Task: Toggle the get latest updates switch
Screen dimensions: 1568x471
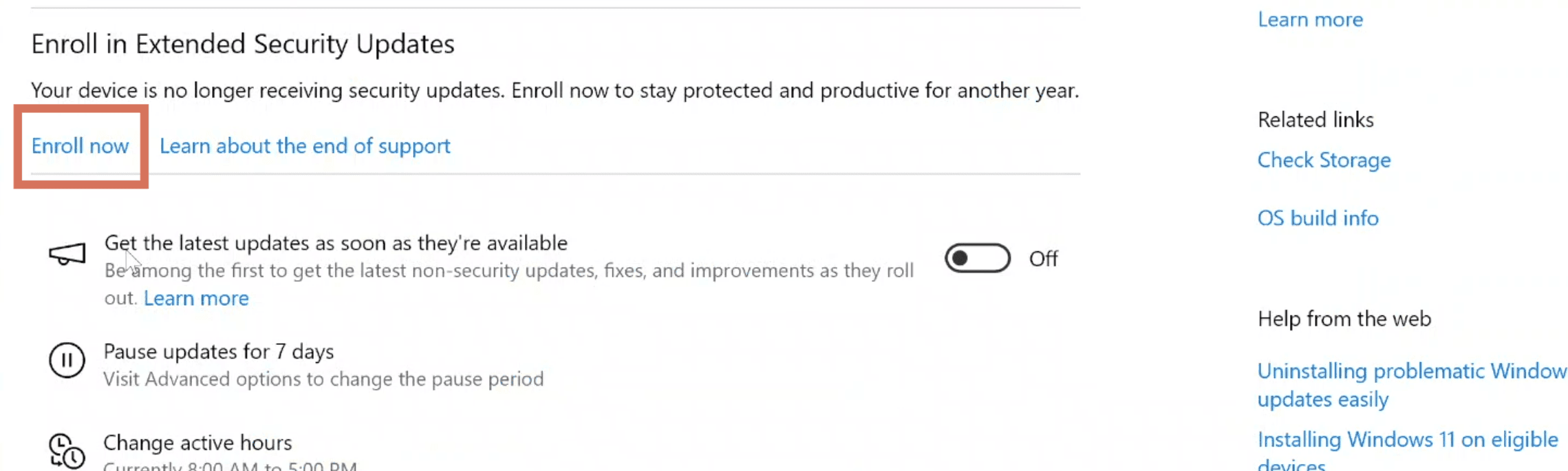Action: (x=977, y=258)
